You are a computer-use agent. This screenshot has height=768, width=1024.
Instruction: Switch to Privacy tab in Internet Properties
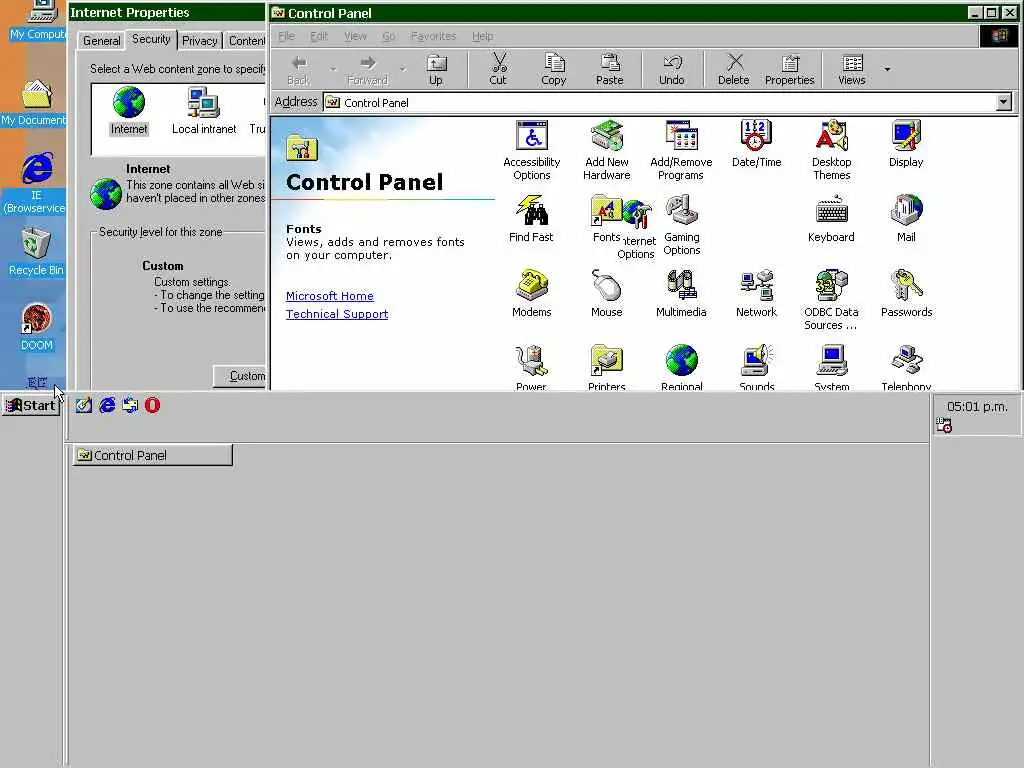tap(199, 40)
